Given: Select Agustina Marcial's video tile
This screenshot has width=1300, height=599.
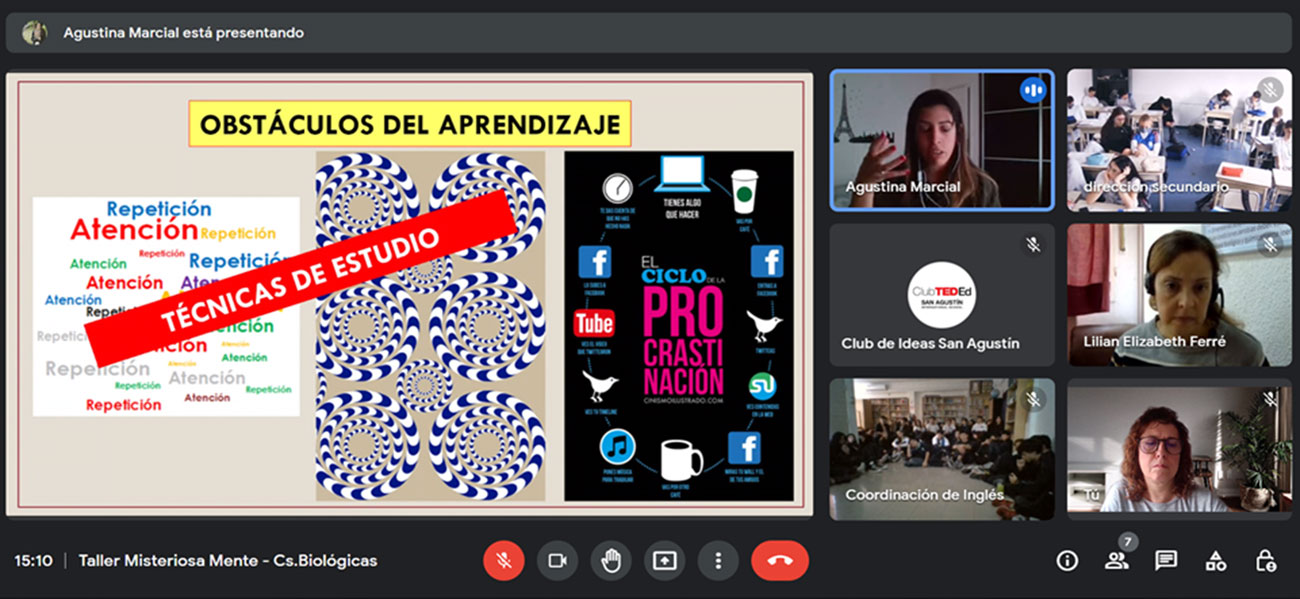Looking at the screenshot, I should tap(941, 140).
